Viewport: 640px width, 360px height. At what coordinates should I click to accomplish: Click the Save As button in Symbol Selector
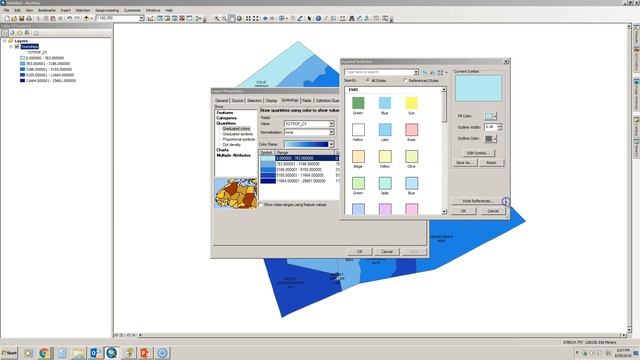pyautogui.click(x=464, y=162)
